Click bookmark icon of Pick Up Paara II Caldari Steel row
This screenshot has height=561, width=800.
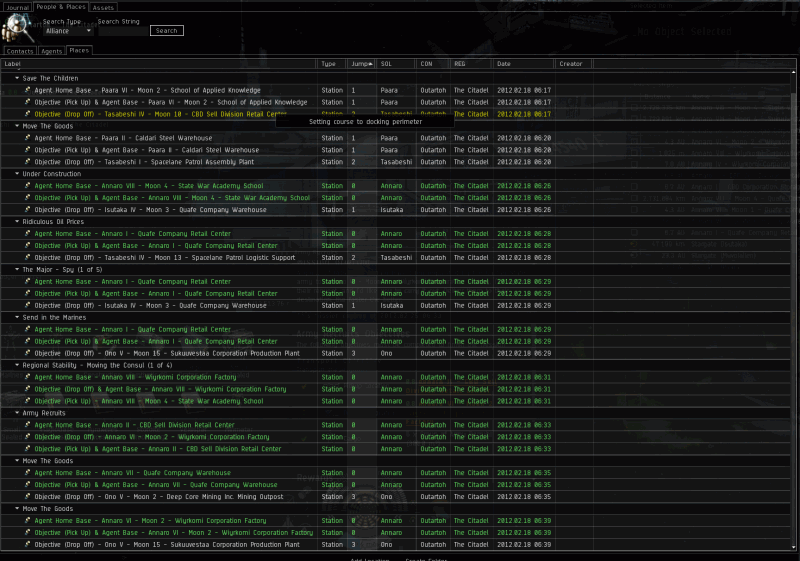coord(28,150)
